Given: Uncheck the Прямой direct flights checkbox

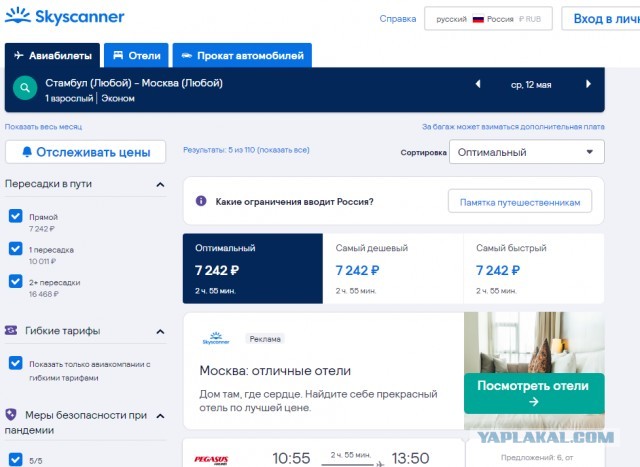Looking at the screenshot, I should pyautogui.click(x=16, y=216).
